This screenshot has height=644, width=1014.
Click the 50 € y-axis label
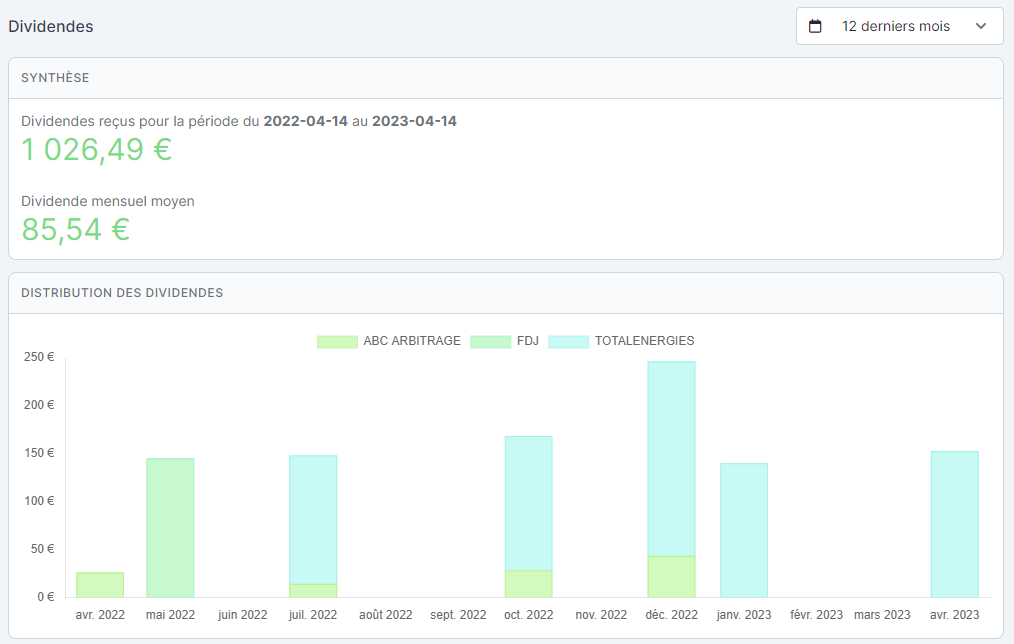coord(42,549)
